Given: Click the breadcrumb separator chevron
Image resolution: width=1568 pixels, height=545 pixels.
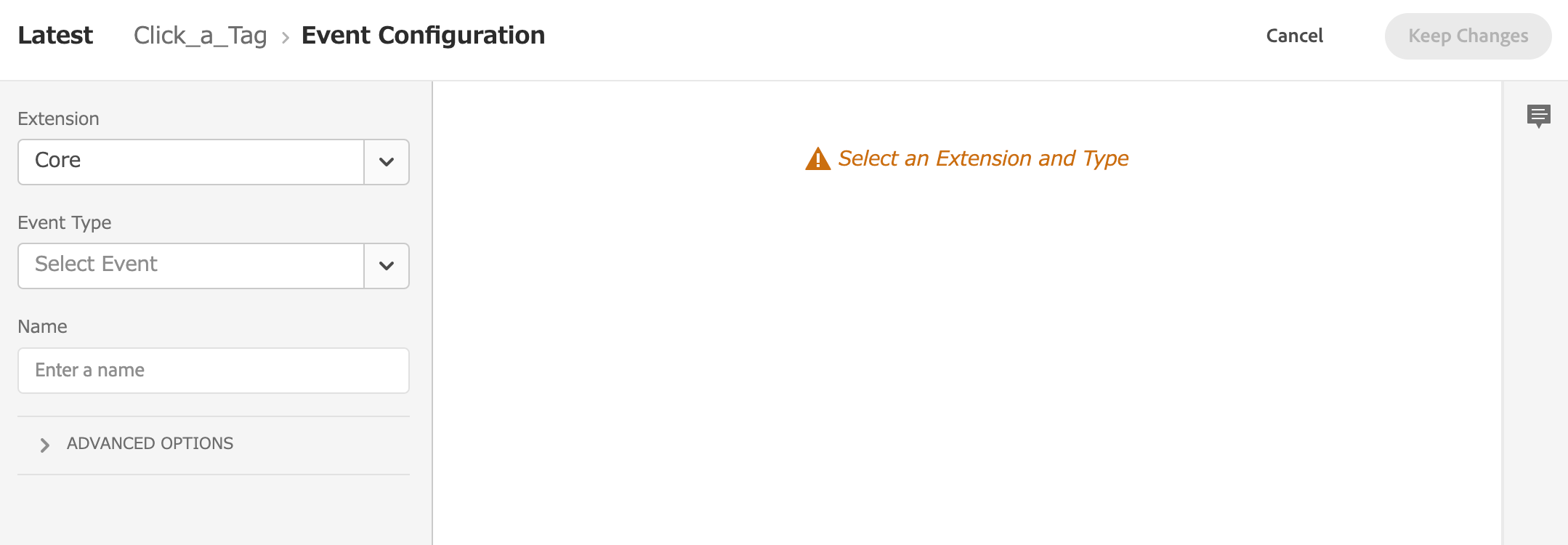Looking at the screenshot, I should pos(286,37).
